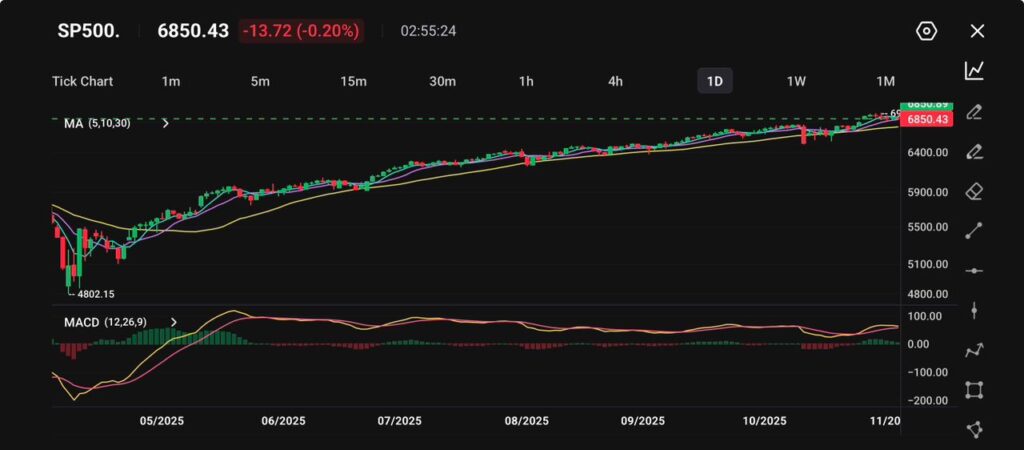
Task: Select the rectangle shape drawing tool
Action: 974,390
